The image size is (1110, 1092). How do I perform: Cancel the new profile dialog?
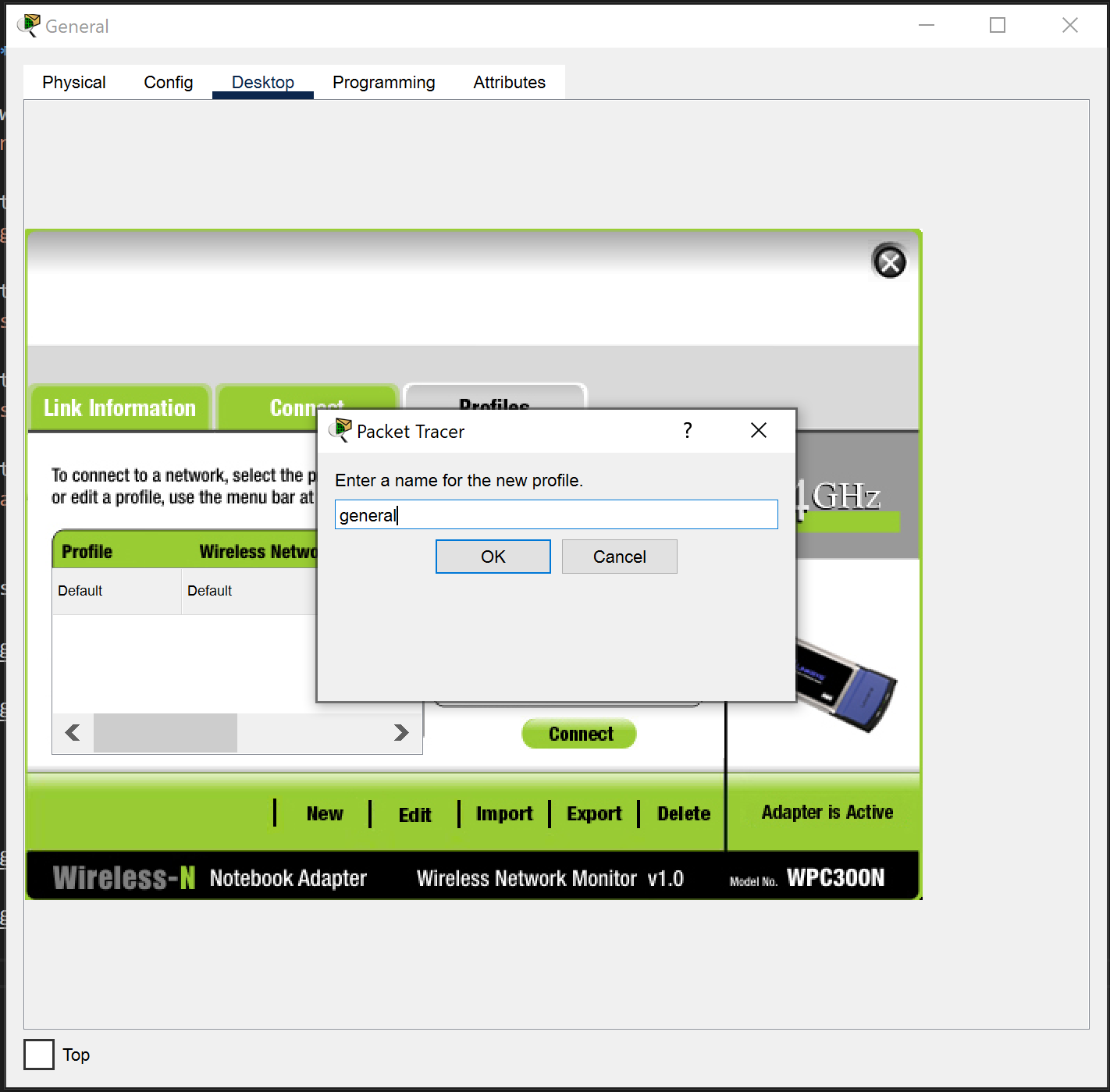point(619,557)
